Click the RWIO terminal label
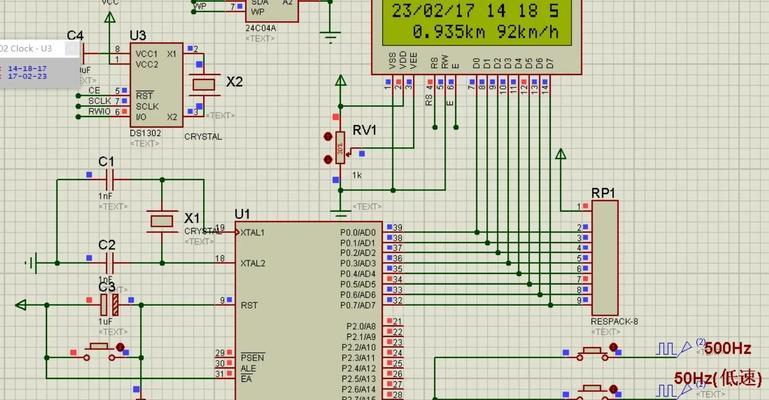This screenshot has height=400, width=769. (100, 111)
